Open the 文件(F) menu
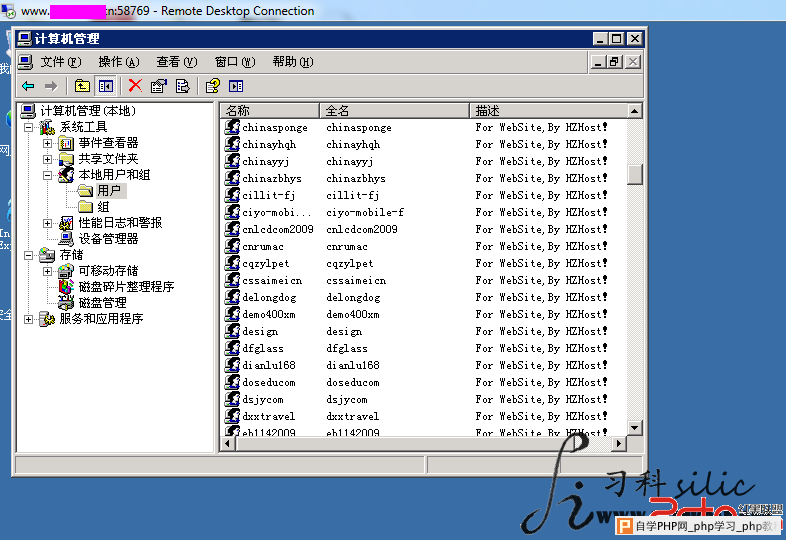This screenshot has height=540, width=786. tap(61, 62)
